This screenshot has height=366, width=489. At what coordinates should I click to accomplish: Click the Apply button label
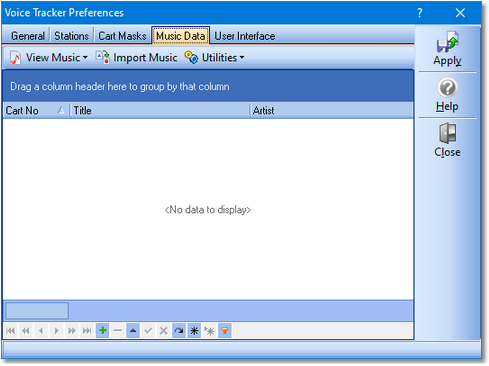pos(447,61)
